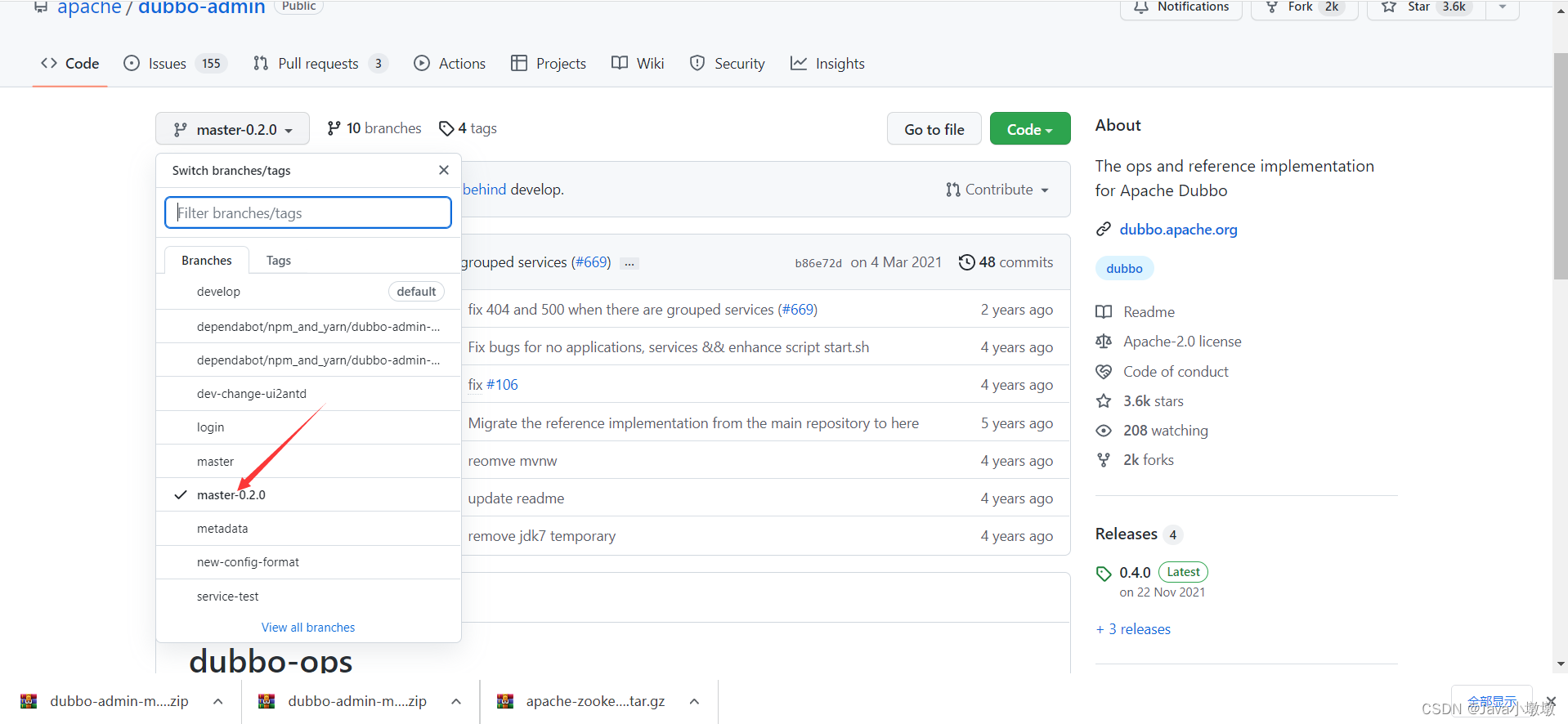Viewport: 1568px width, 724px height.
Task: Select the service-test branch
Action: tap(308, 597)
